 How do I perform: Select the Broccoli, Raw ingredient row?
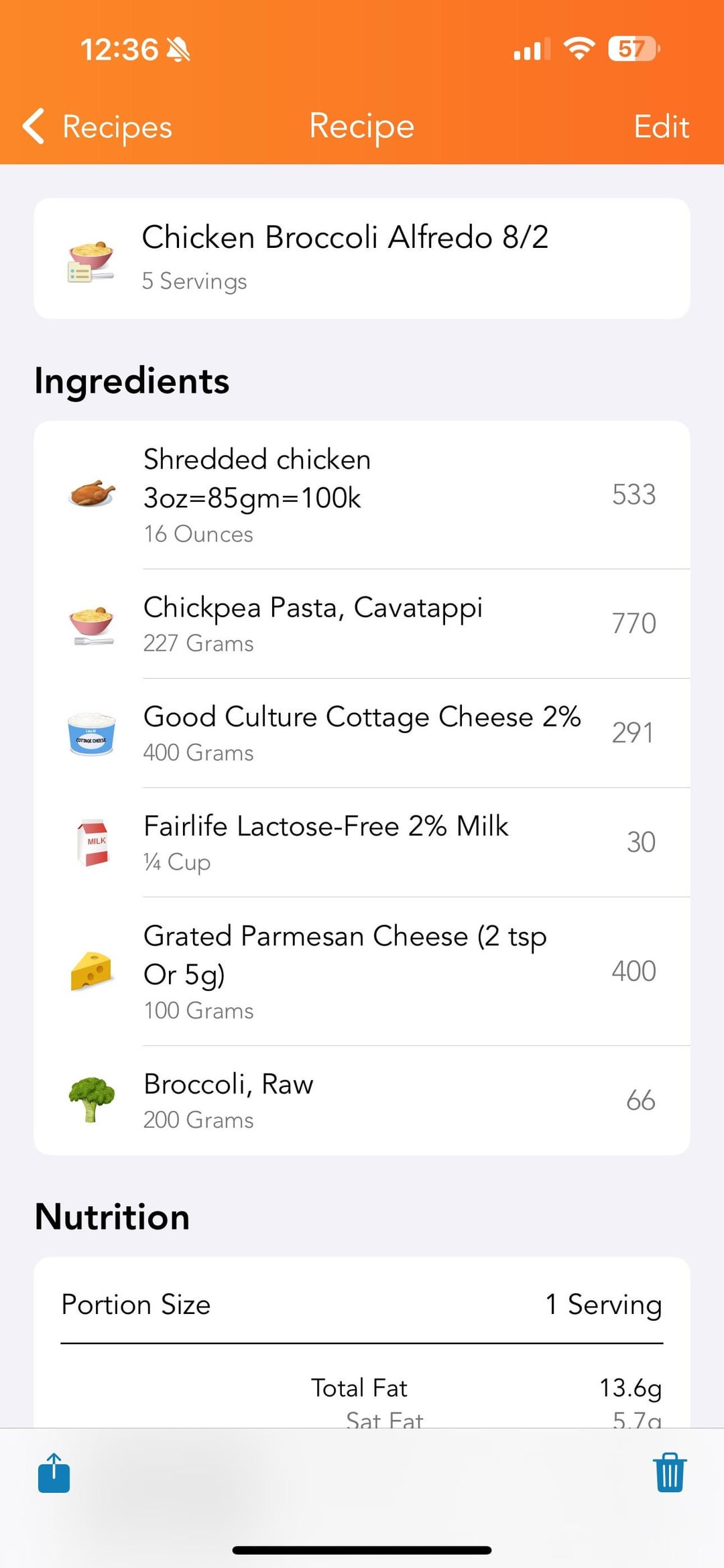(x=362, y=1100)
